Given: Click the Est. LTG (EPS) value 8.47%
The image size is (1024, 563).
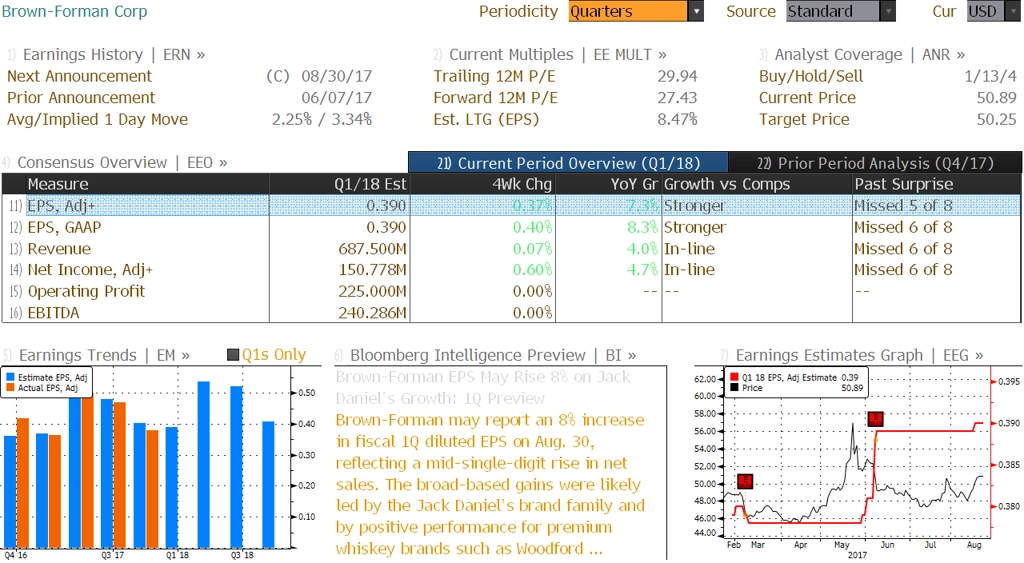Looking at the screenshot, I should pos(677,120).
